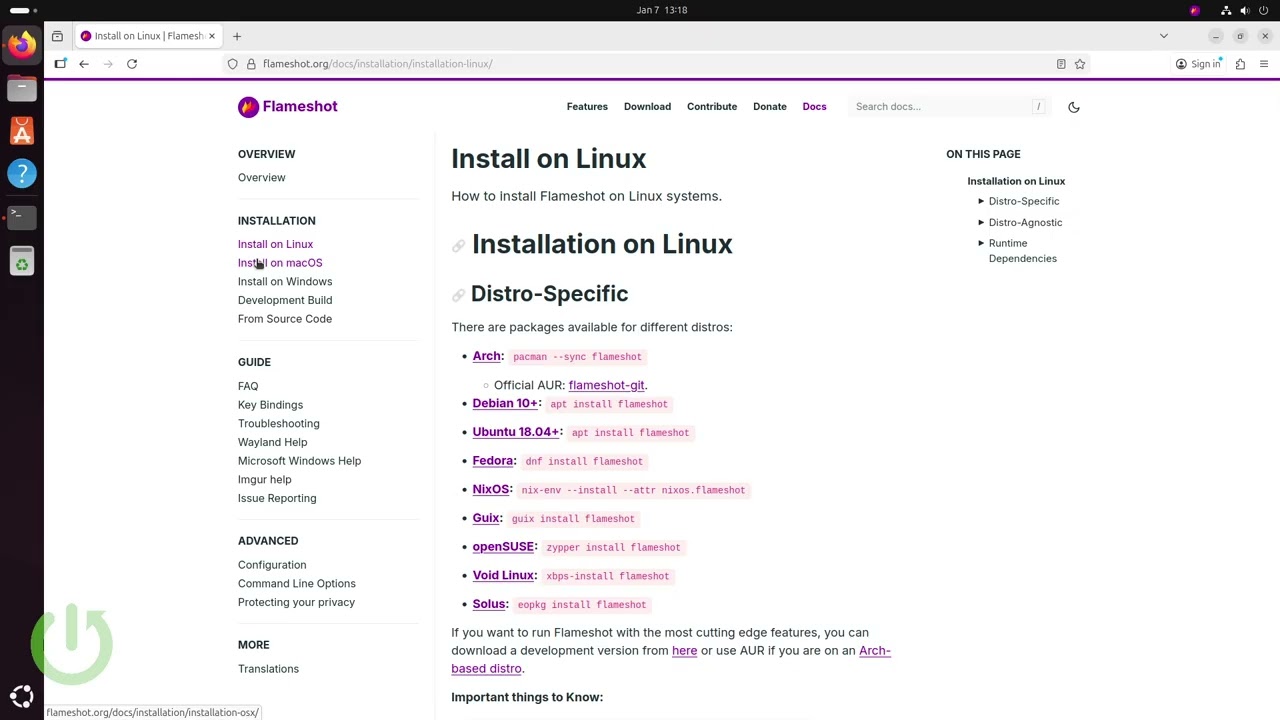Viewport: 1280px width, 720px height.
Task: Open Contribute in top navigation
Action: point(712,106)
